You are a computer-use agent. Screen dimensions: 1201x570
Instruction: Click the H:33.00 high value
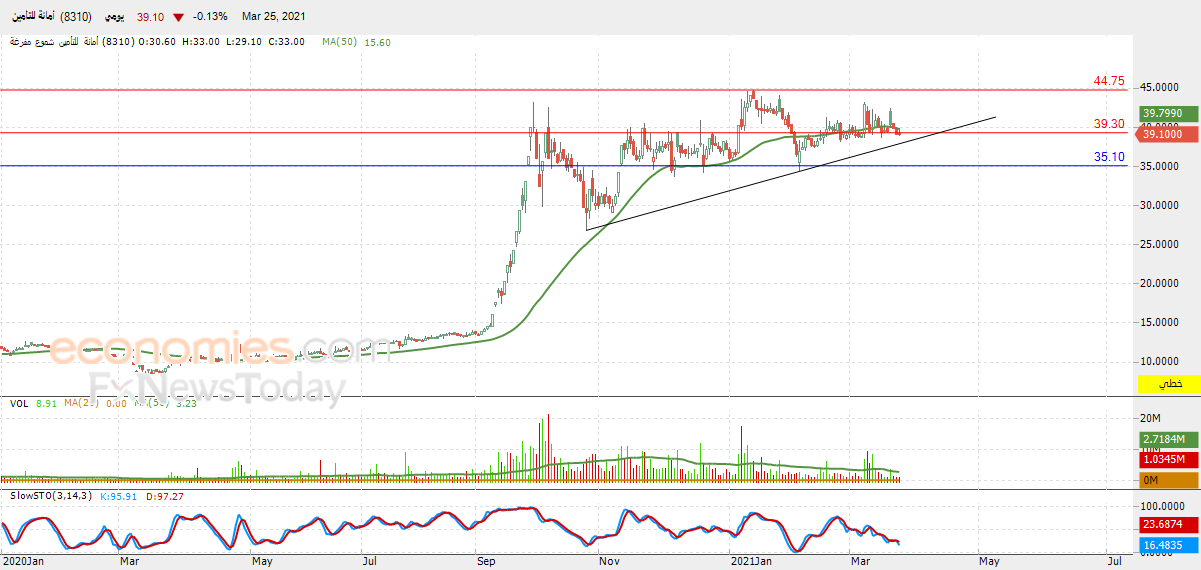(201, 42)
